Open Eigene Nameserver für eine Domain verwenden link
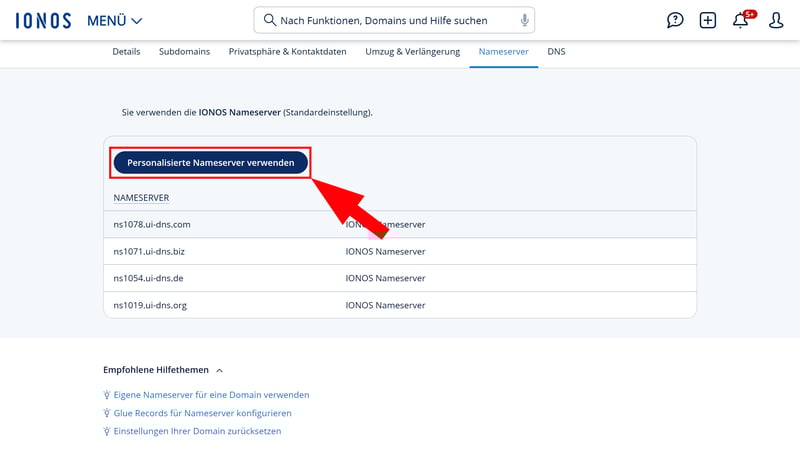 pos(211,395)
